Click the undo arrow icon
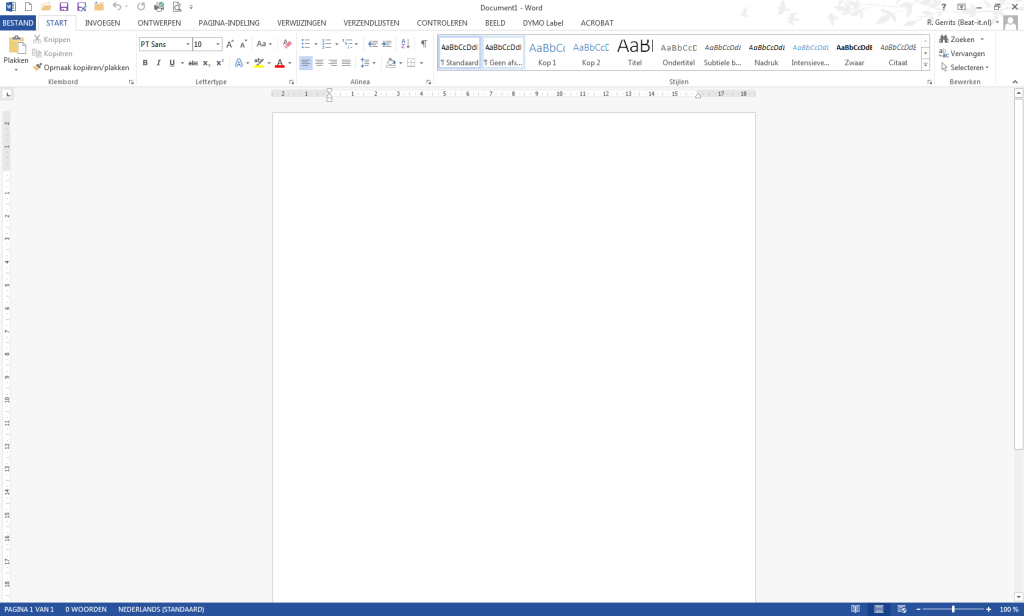Image resolution: width=1024 pixels, height=616 pixels. point(116,7)
